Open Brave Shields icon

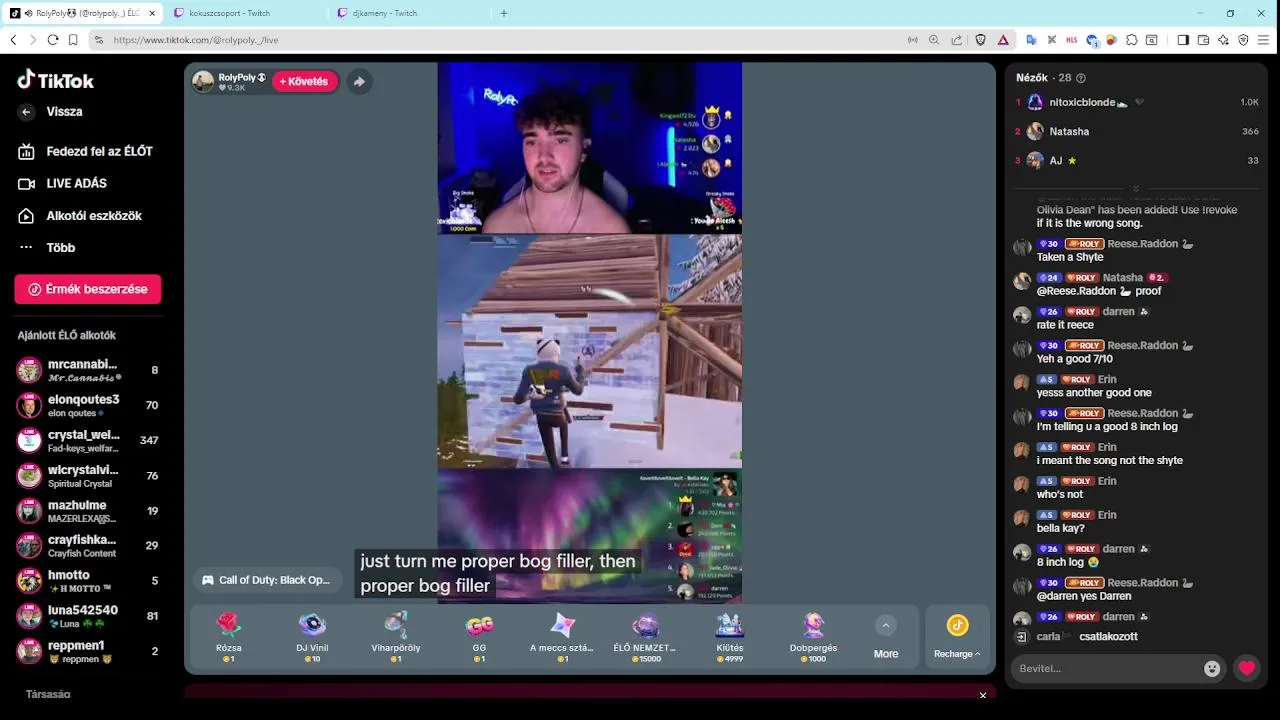[981, 40]
